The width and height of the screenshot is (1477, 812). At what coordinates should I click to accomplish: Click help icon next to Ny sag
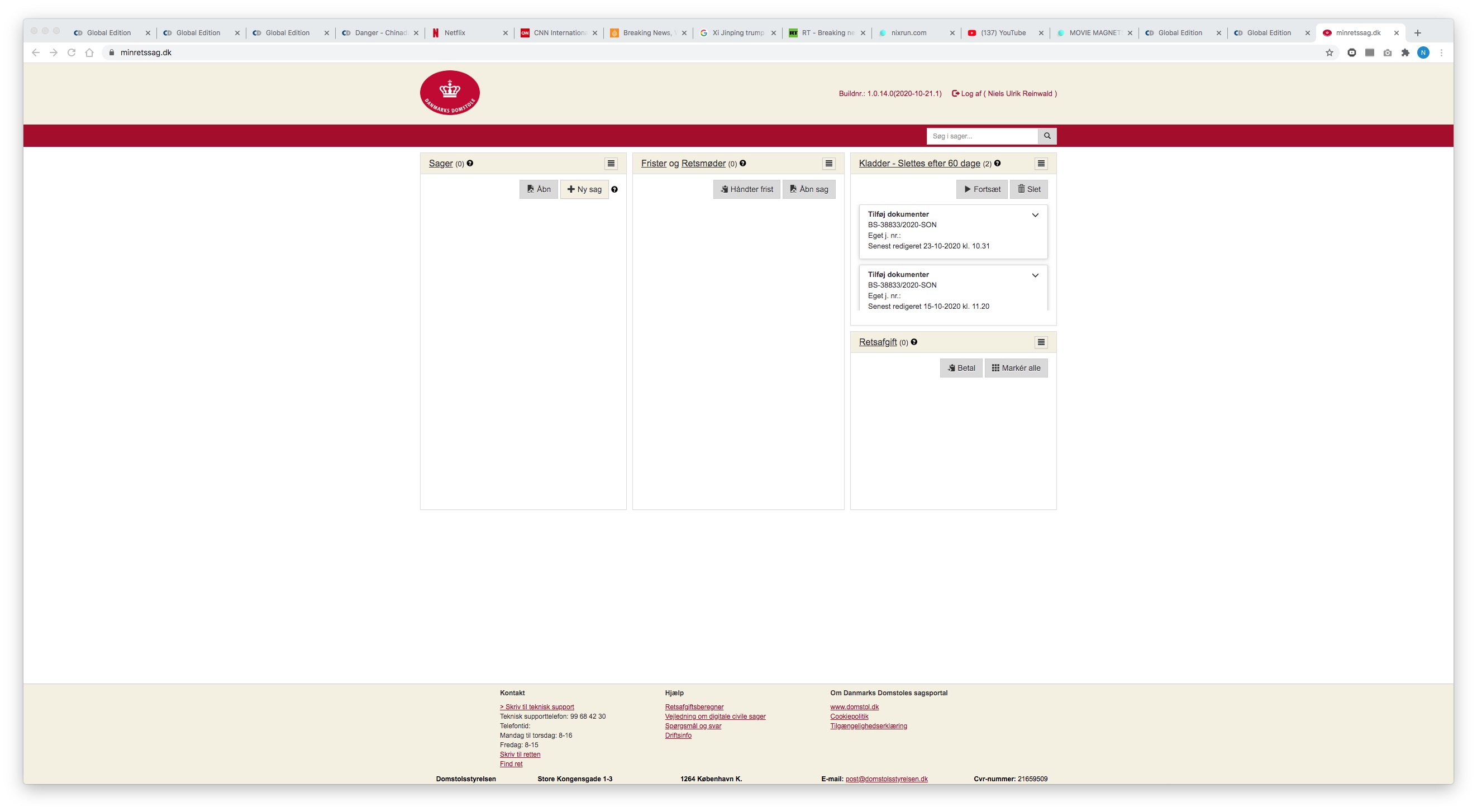tap(614, 190)
